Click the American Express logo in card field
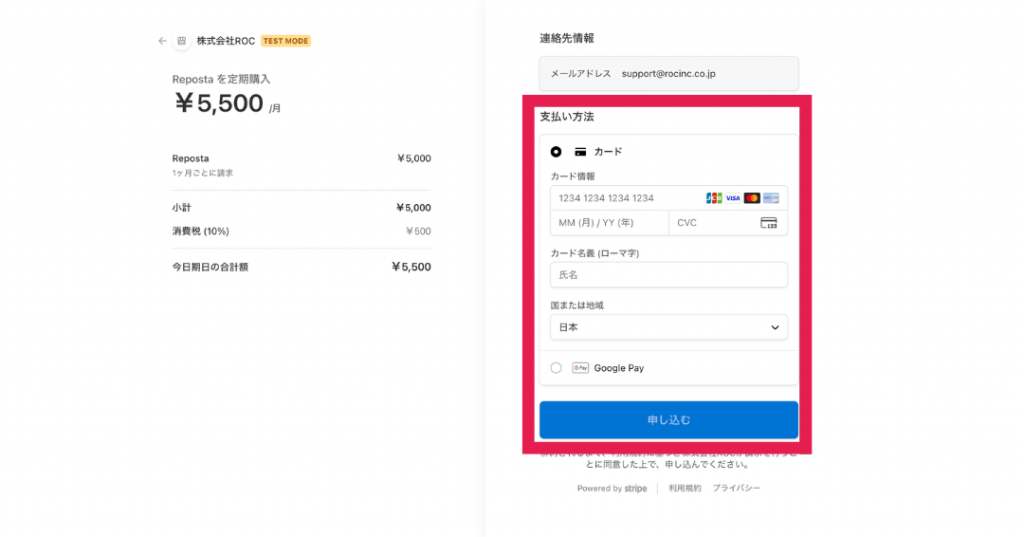This screenshot has height=537, width=1024. click(x=771, y=198)
